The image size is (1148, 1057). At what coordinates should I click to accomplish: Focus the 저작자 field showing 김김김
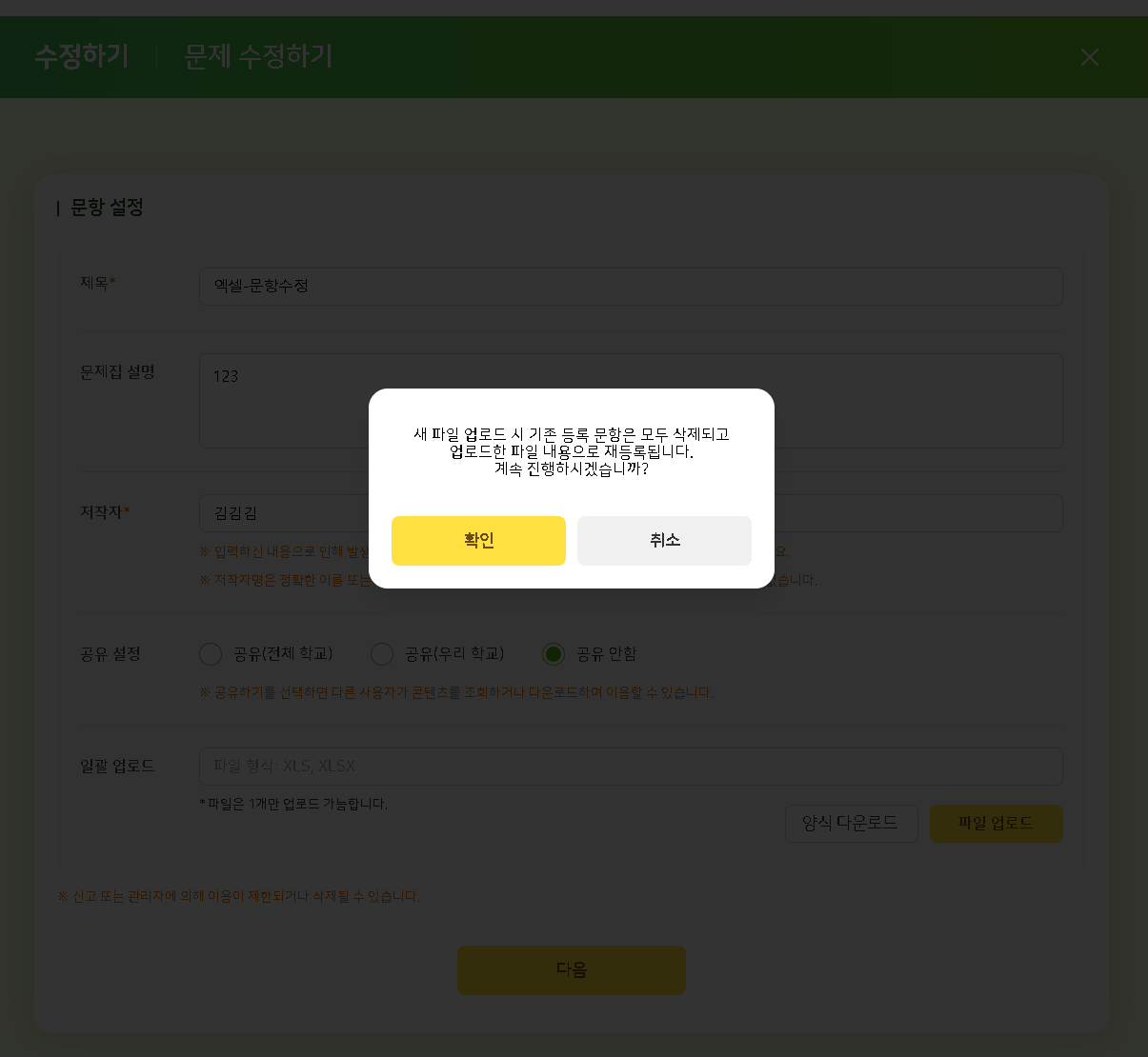tap(631, 513)
